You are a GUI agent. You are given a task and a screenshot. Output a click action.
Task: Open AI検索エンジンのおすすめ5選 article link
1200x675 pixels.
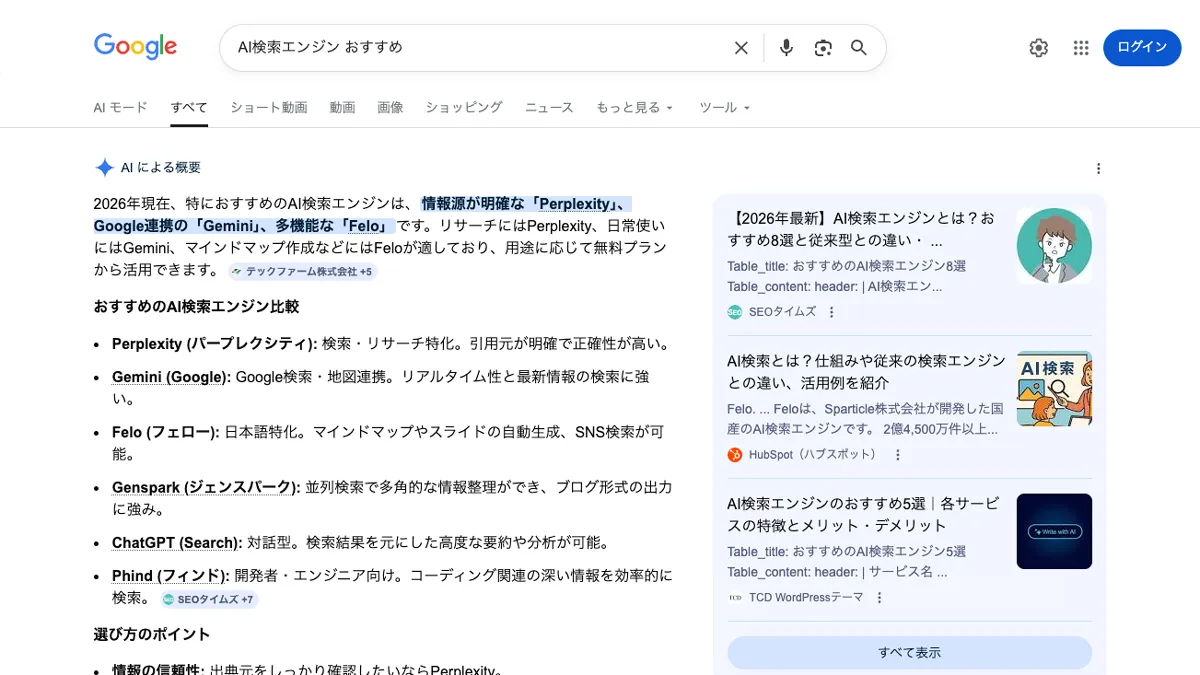click(x=863, y=515)
